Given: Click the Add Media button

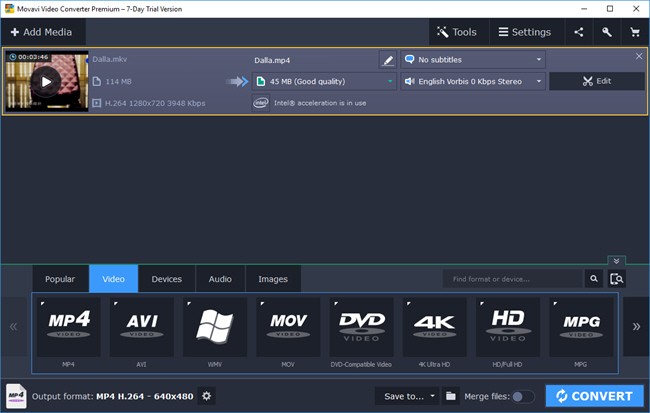Looking at the screenshot, I should [41, 32].
